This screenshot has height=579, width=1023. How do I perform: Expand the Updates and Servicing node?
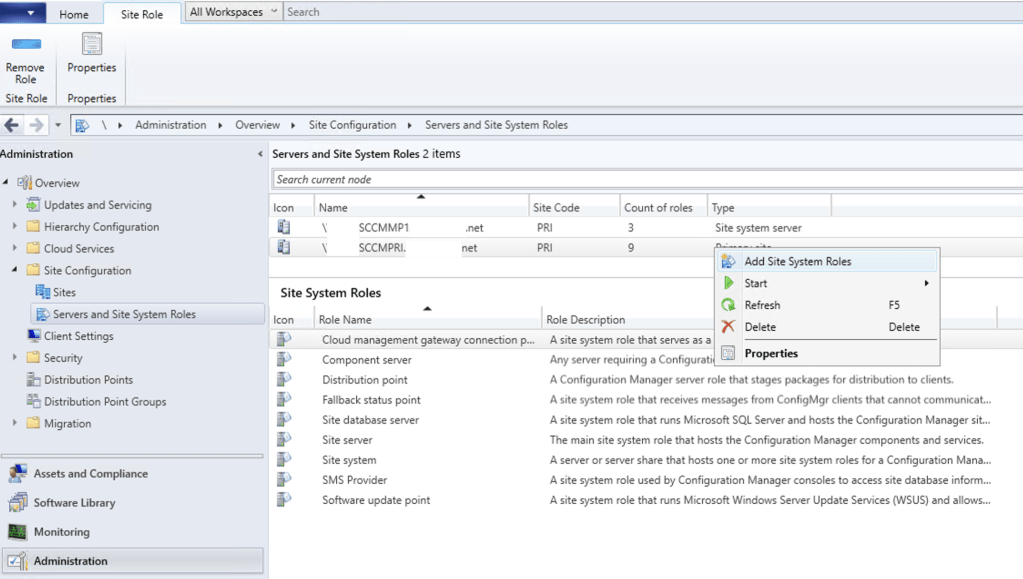pos(15,205)
